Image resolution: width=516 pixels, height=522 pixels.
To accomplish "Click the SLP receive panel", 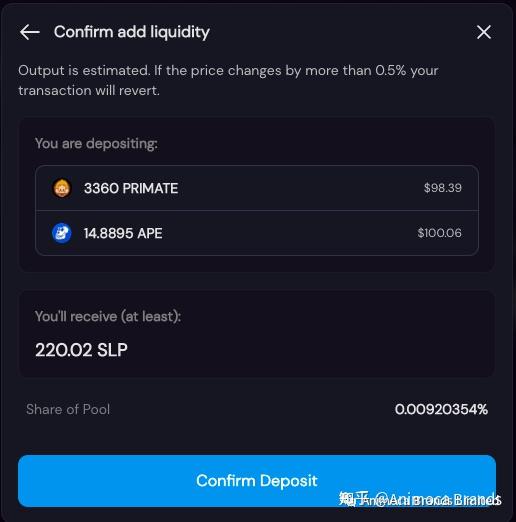I will pyautogui.click(x=257, y=334).
